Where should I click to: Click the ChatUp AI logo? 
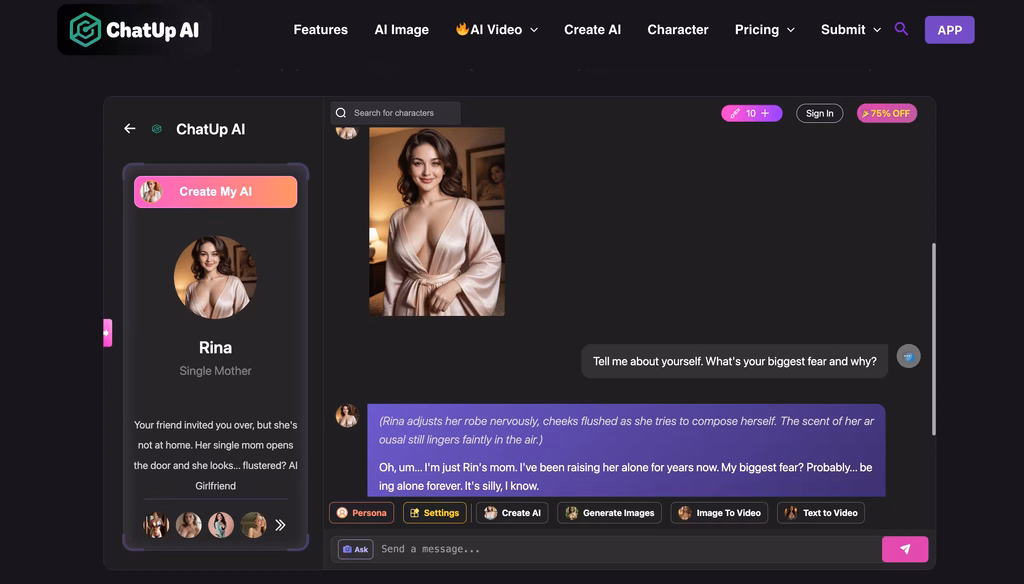[x=134, y=29]
